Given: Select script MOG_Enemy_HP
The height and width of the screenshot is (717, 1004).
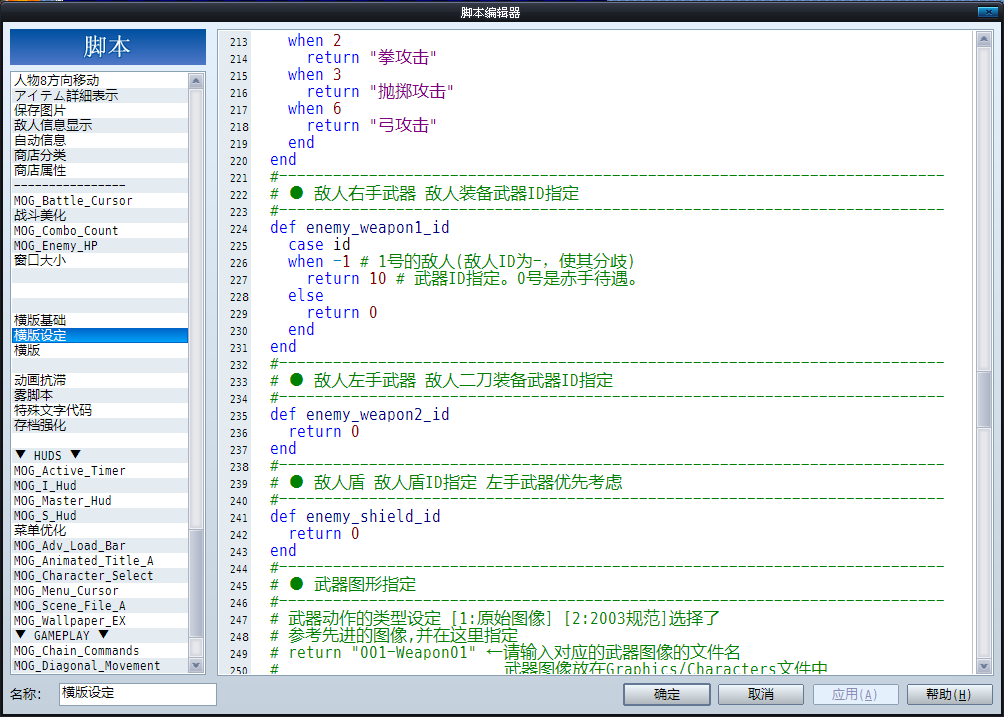Looking at the screenshot, I should pos(100,245).
